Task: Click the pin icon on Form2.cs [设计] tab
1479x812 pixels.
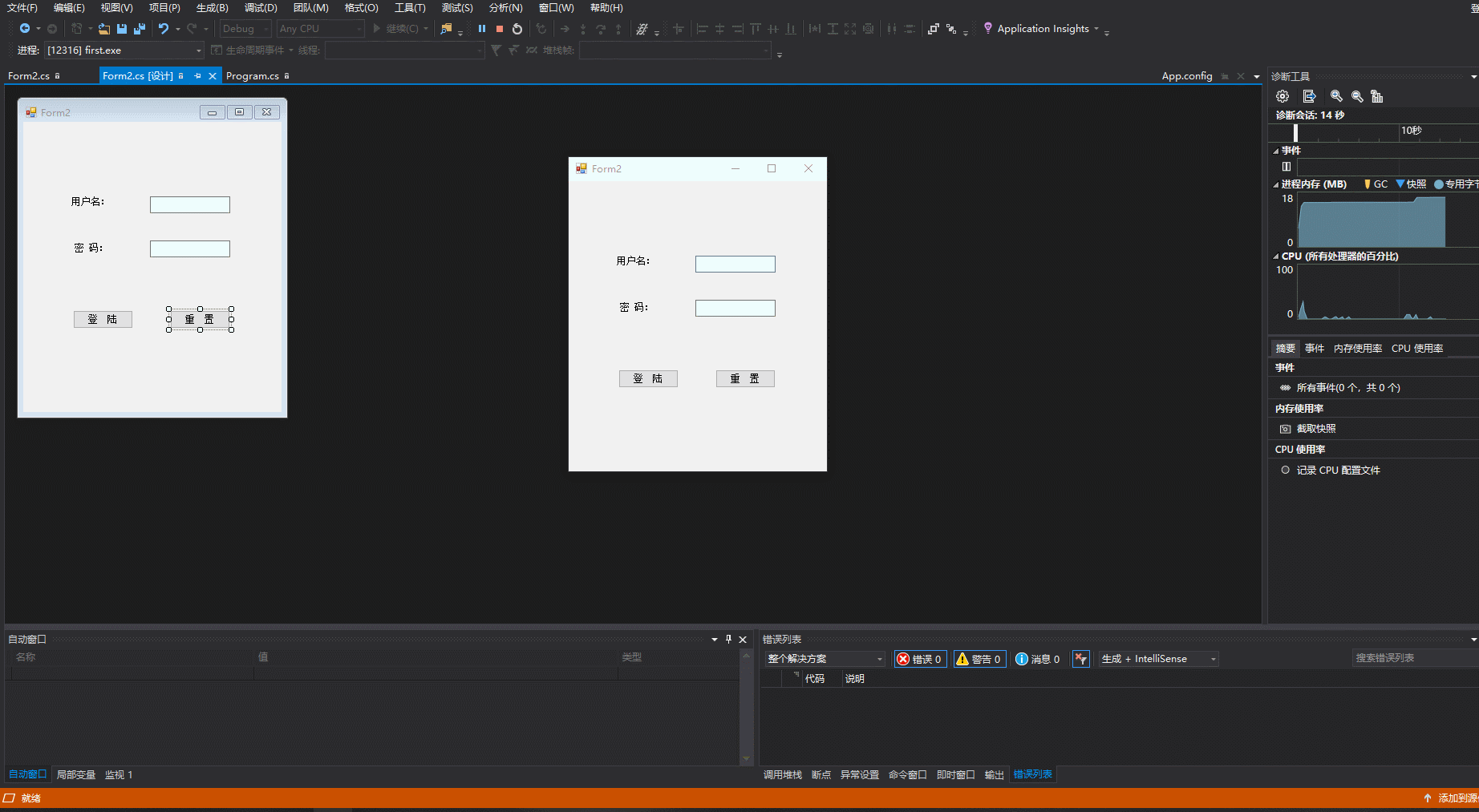Action: point(197,76)
